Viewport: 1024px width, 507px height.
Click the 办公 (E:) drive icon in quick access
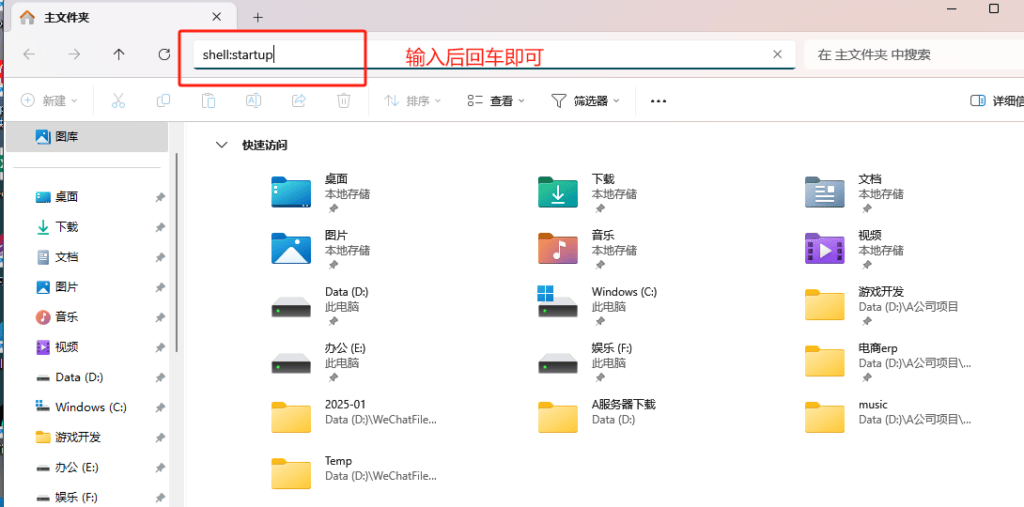pyautogui.click(x=291, y=362)
